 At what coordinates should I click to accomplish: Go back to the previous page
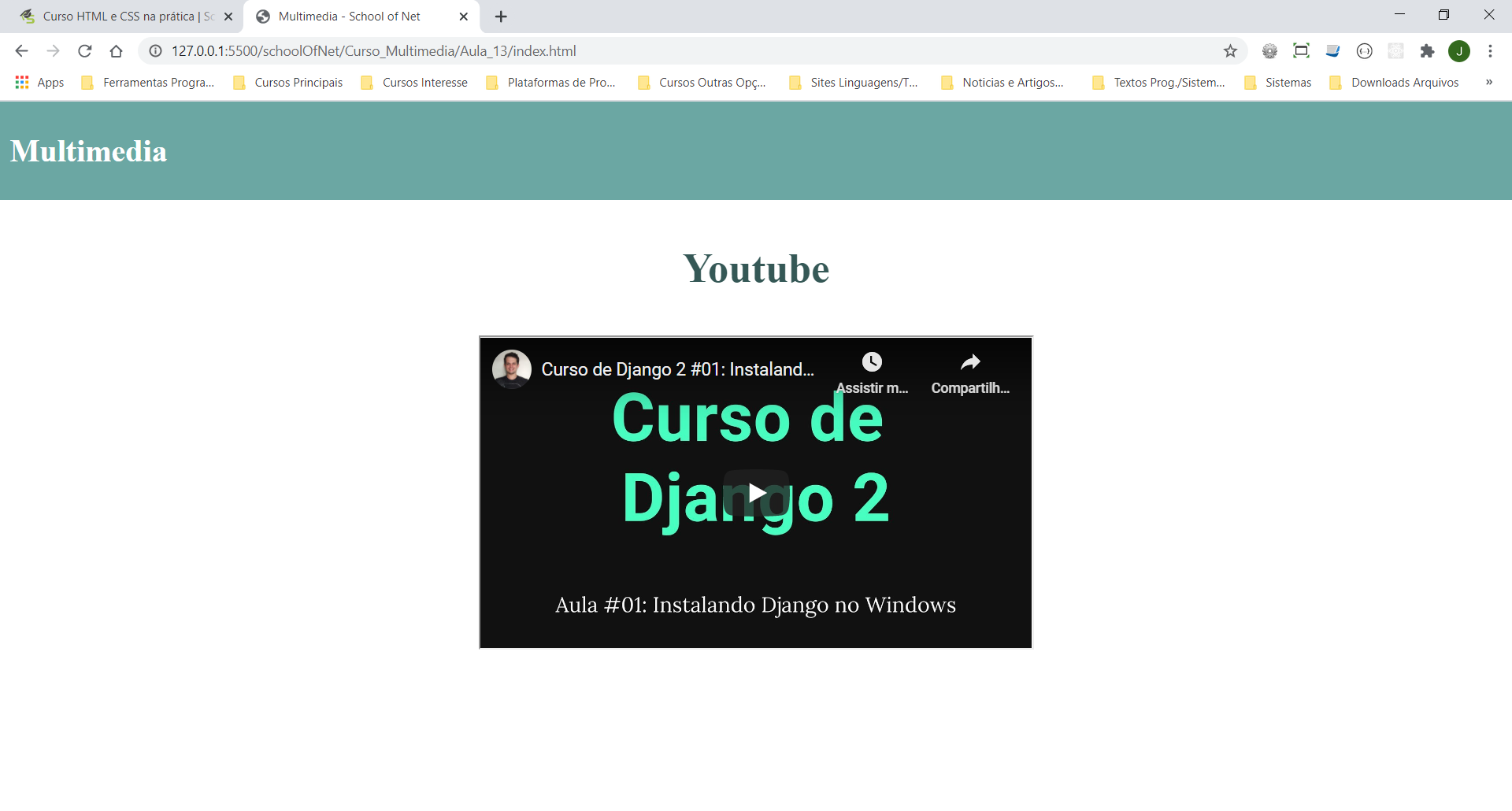pos(21,51)
